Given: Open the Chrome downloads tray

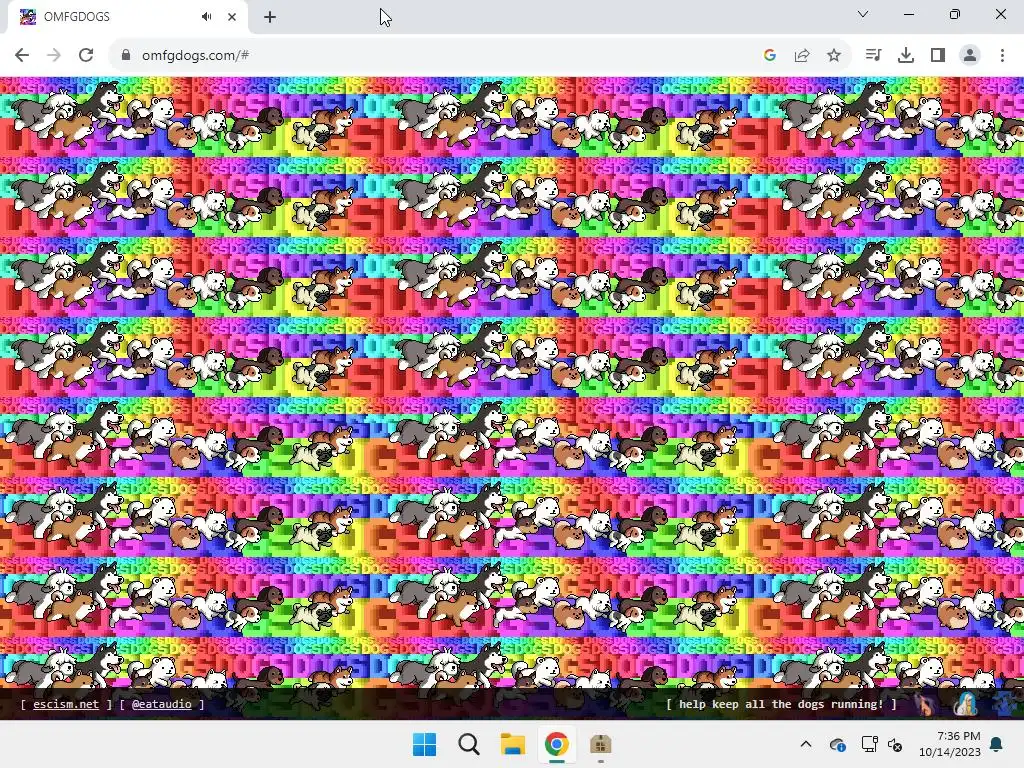Looking at the screenshot, I should 906,56.
